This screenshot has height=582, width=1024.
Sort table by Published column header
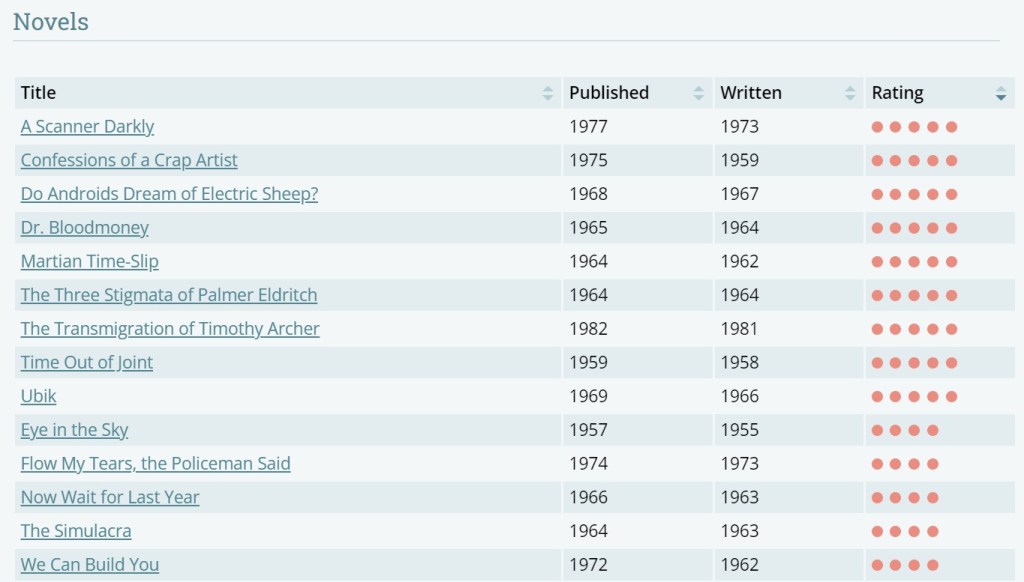pyautogui.click(x=608, y=93)
